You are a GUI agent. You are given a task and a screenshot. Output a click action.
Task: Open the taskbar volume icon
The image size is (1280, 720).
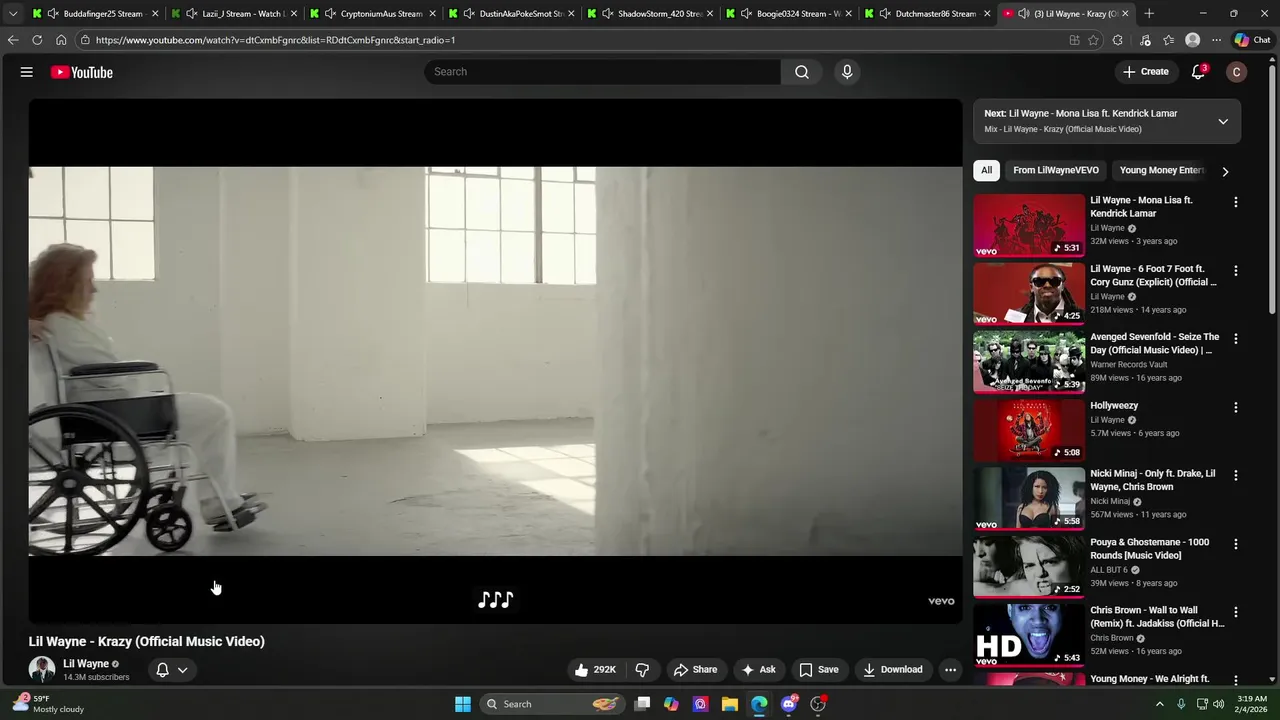coord(1218,704)
